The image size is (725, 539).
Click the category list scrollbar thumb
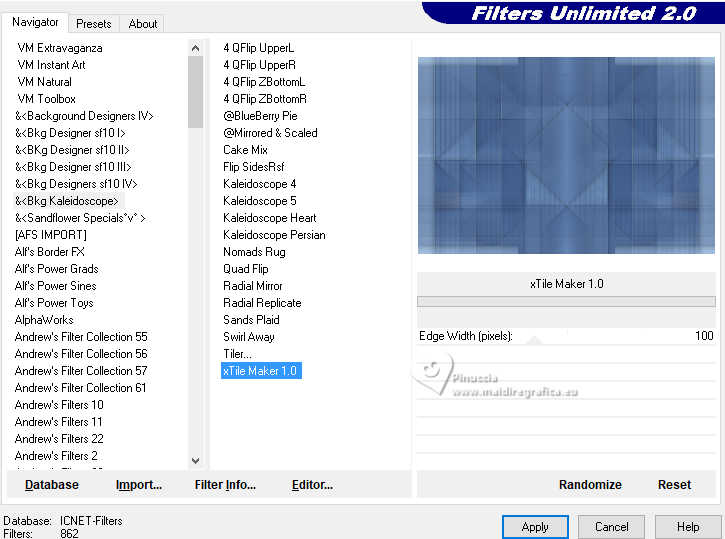click(x=196, y=92)
